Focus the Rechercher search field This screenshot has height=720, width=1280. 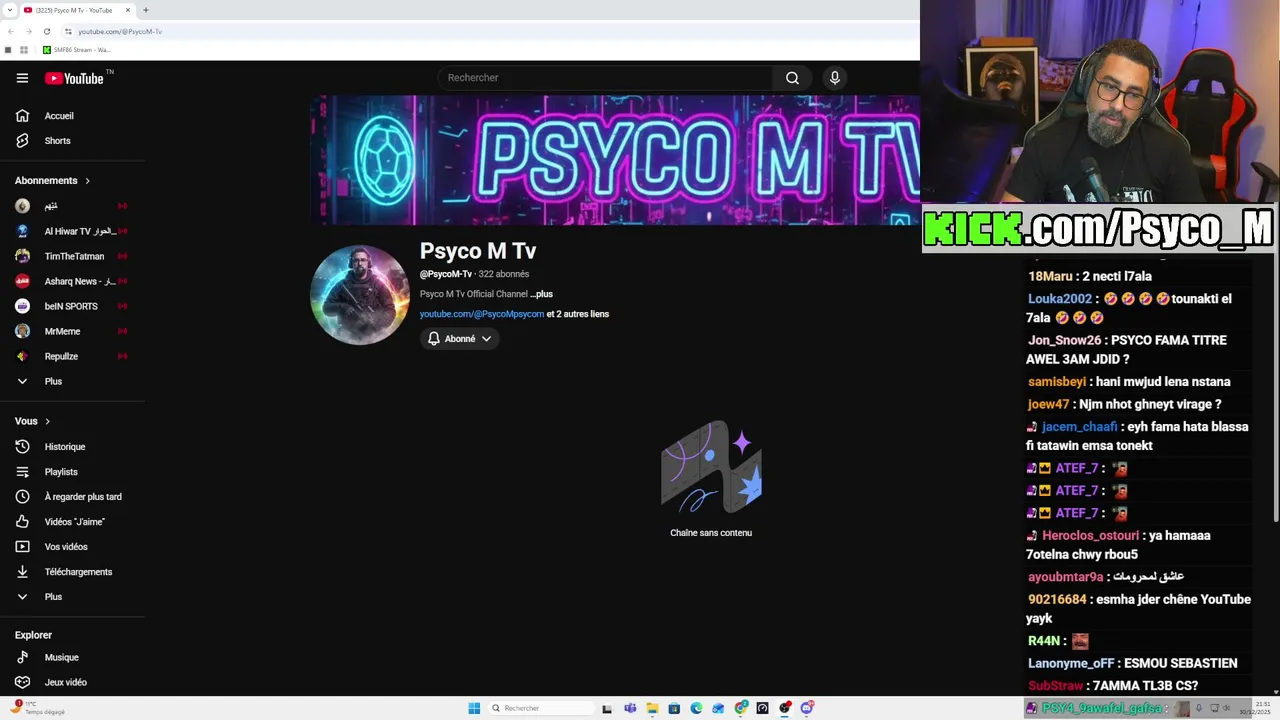(x=605, y=78)
